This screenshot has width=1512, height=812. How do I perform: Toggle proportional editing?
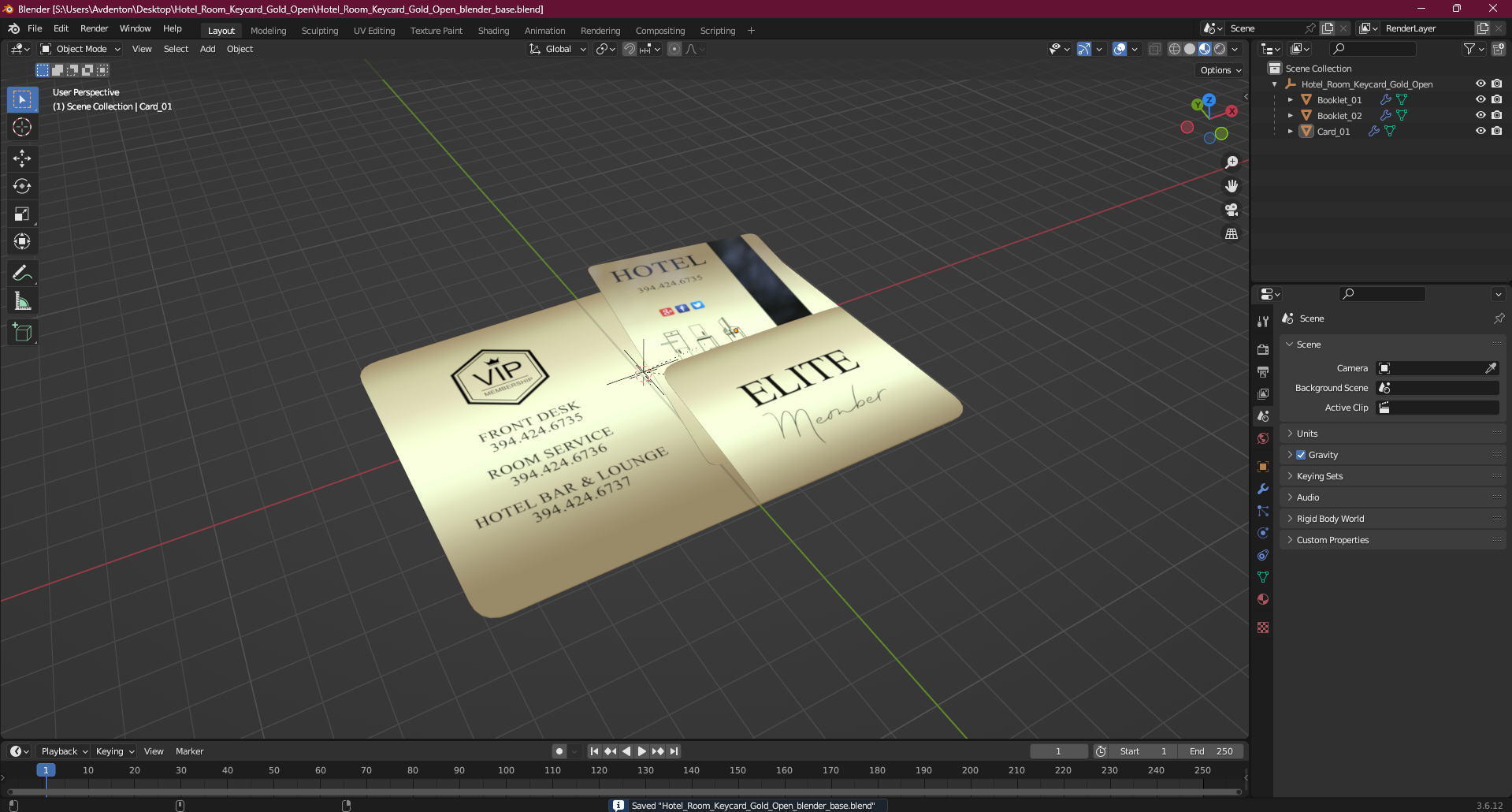point(674,49)
